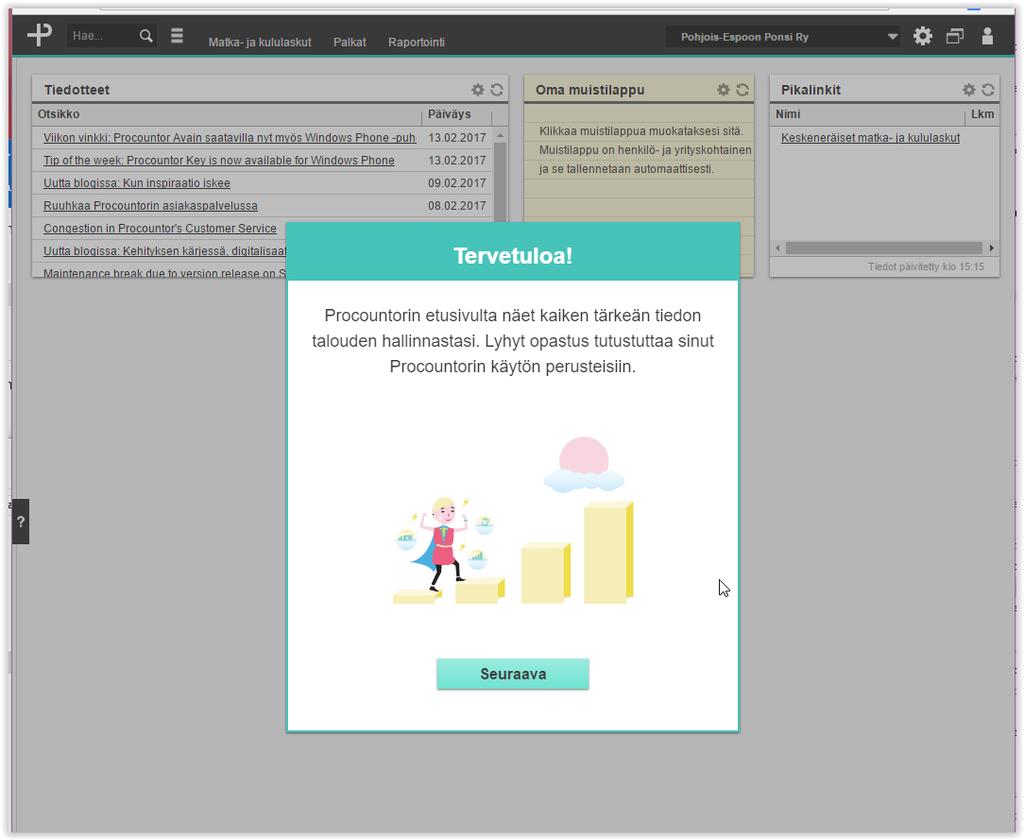Open the Raportointi menu
This screenshot has height=840, width=1024.
point(416,42)
